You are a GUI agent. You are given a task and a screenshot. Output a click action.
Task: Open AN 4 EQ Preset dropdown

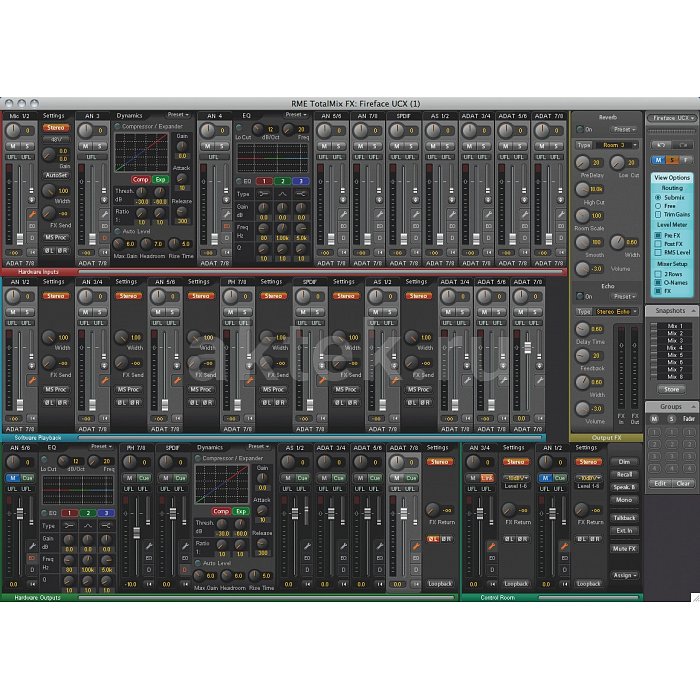point(296,115)
